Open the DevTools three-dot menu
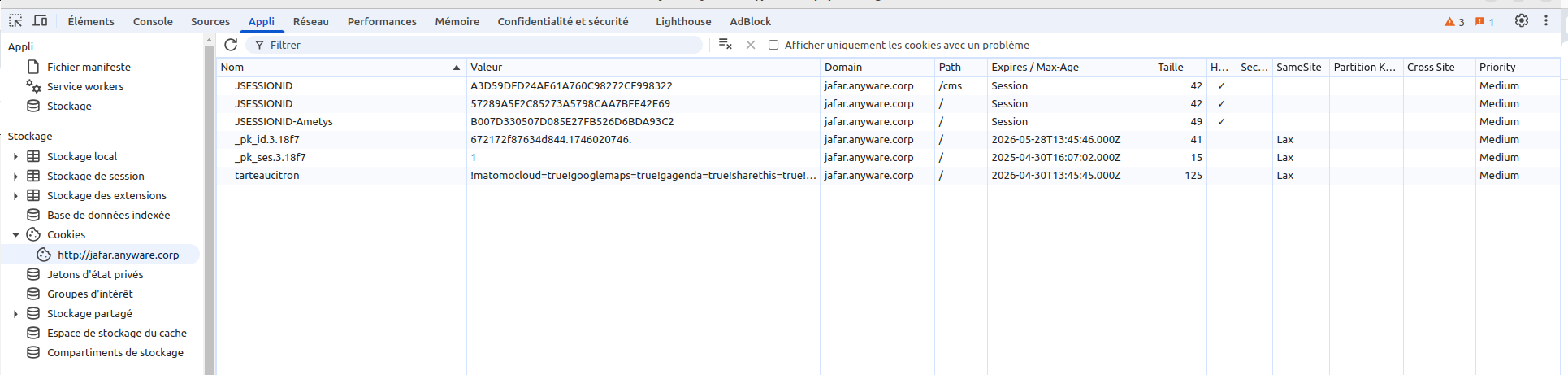 [x=1546, y=21]
